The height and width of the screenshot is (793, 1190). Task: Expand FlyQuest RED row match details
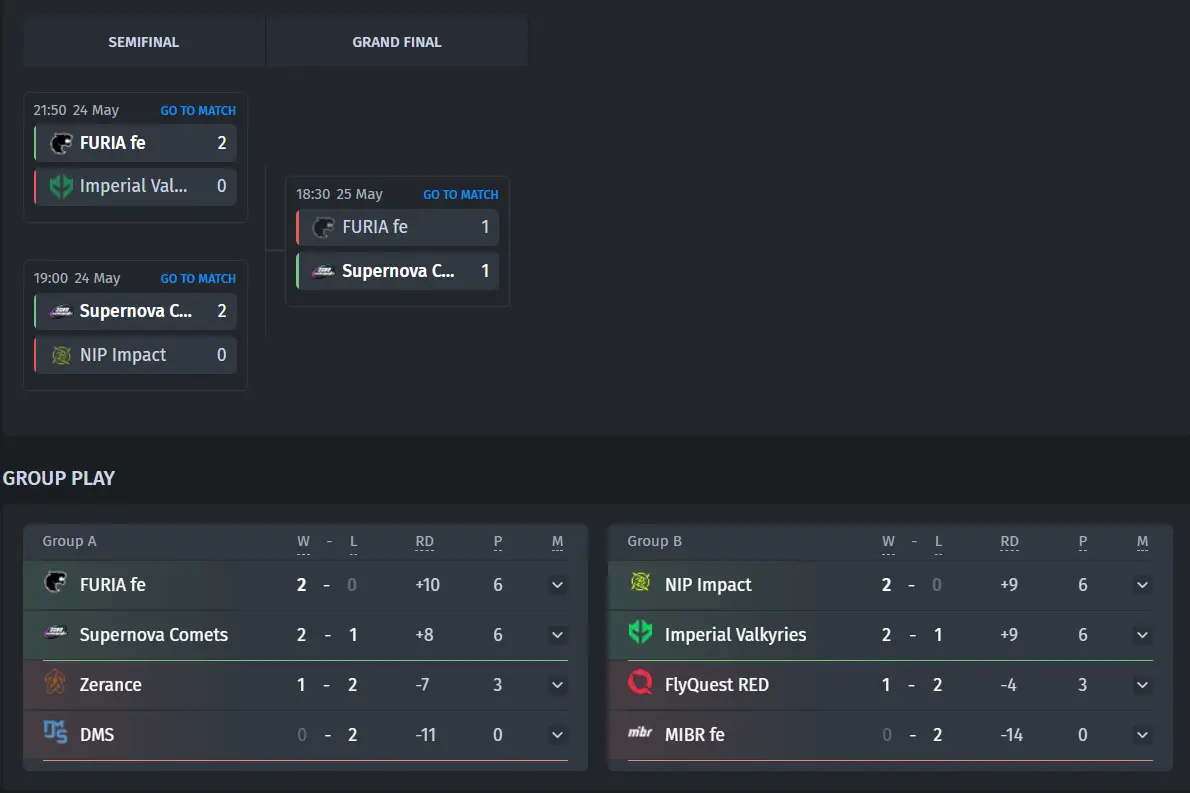(1142, 685)
